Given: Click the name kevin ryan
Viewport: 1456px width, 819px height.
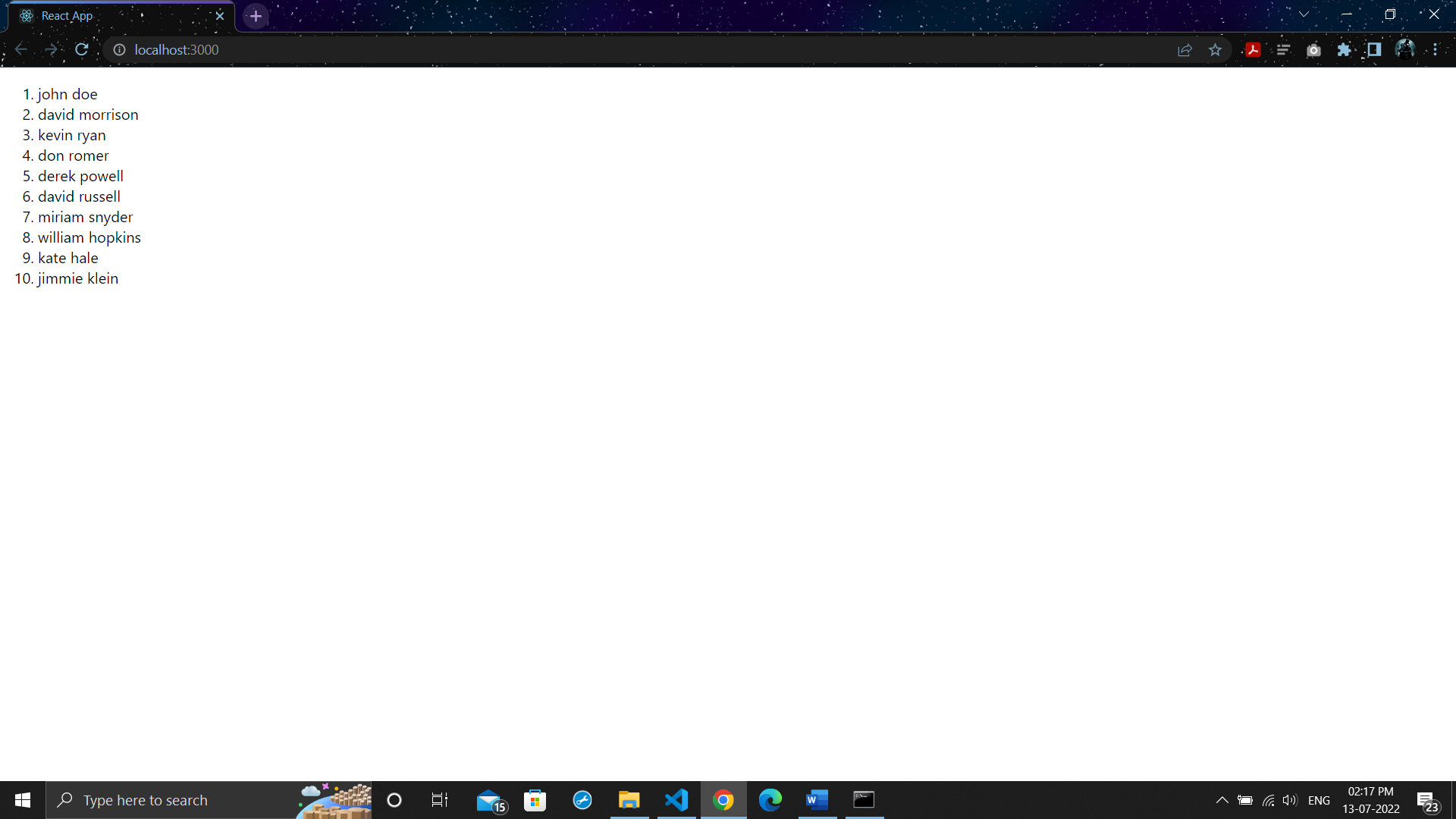Looking at the screenshot, I should pos(72,135).
